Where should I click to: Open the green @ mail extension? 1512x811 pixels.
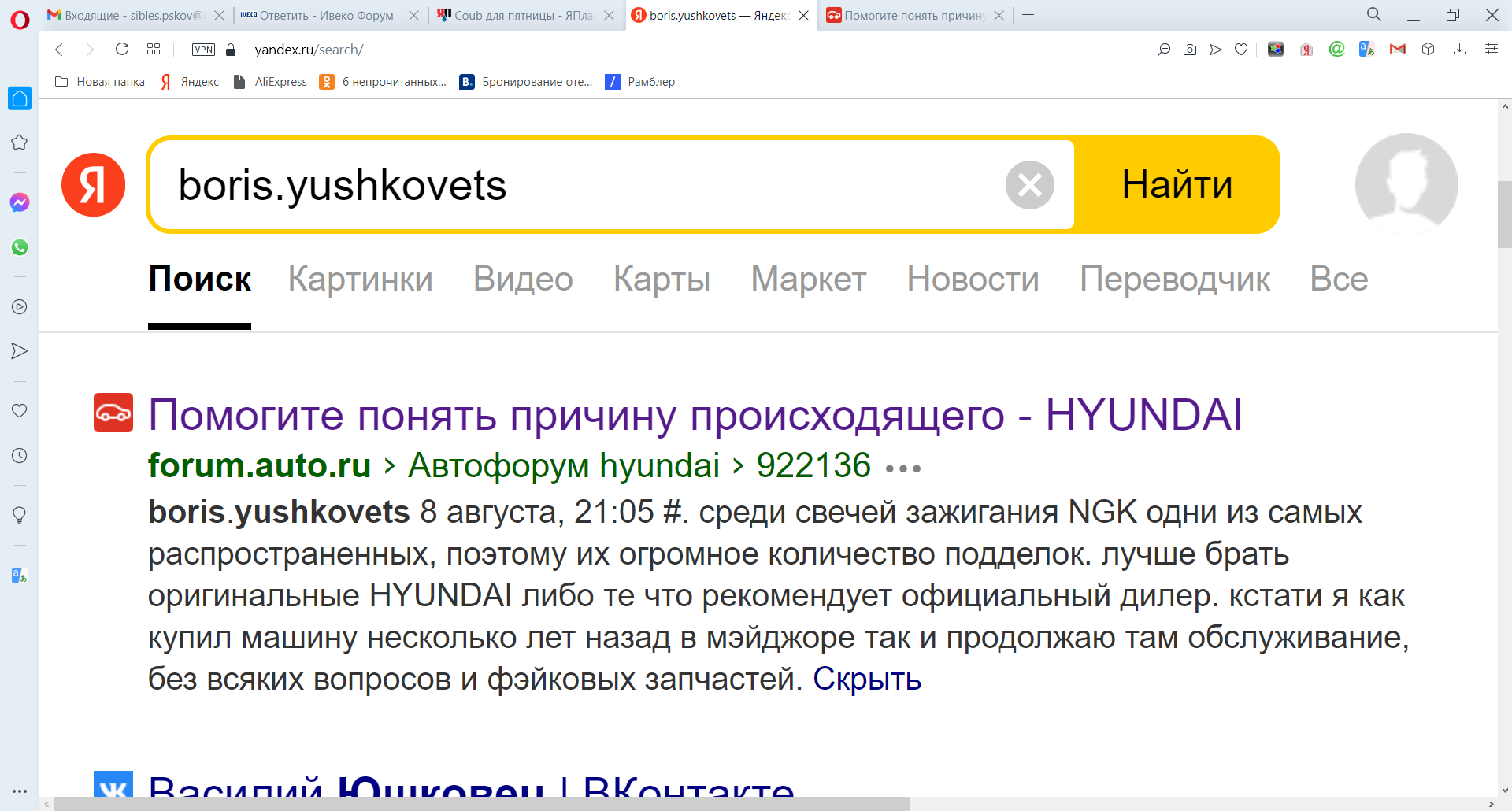[x=1336, y=49]
